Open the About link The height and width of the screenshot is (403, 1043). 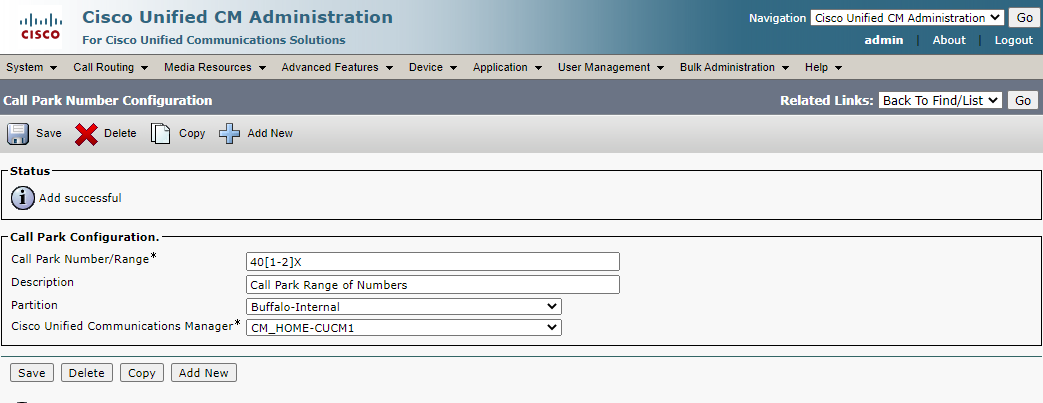(949, 41)
